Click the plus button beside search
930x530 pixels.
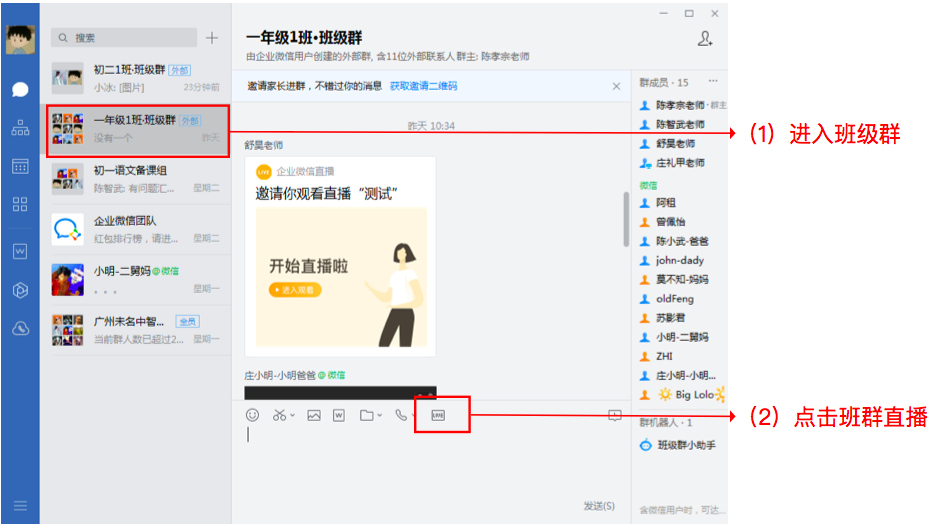pyautogui.click(x=212, y=38)
